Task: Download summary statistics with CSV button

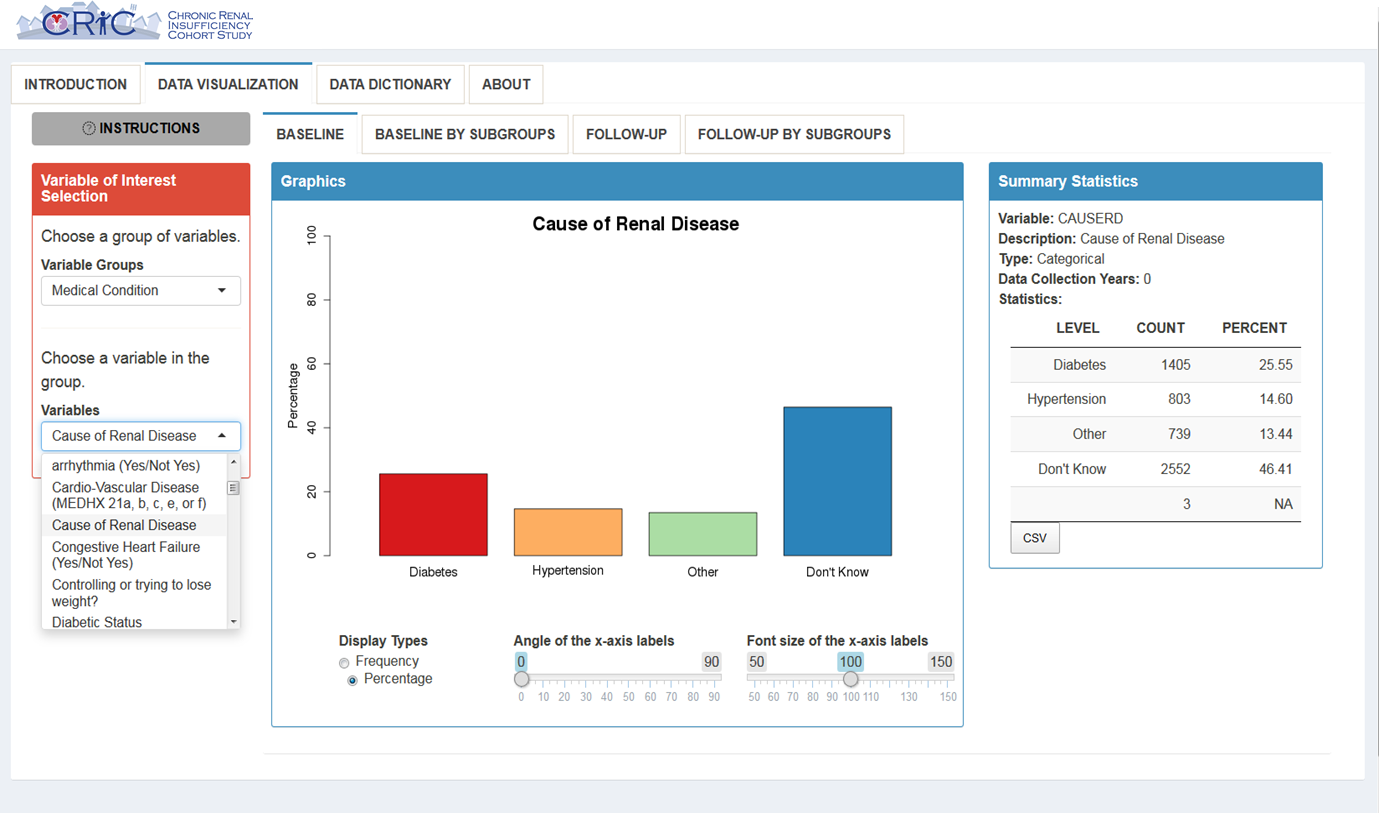Action: pyautogui.click(x=1034, y=538)
